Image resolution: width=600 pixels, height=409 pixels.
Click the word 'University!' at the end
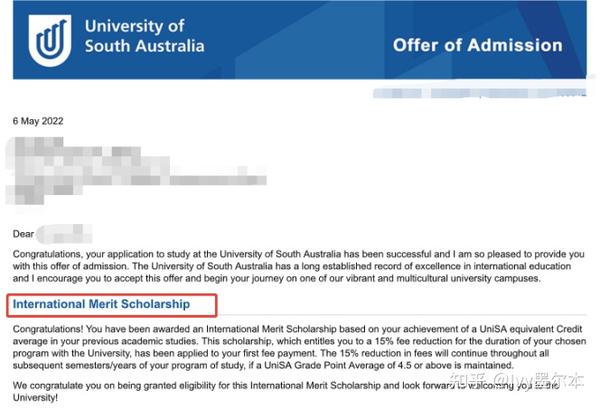click(35, 398)
